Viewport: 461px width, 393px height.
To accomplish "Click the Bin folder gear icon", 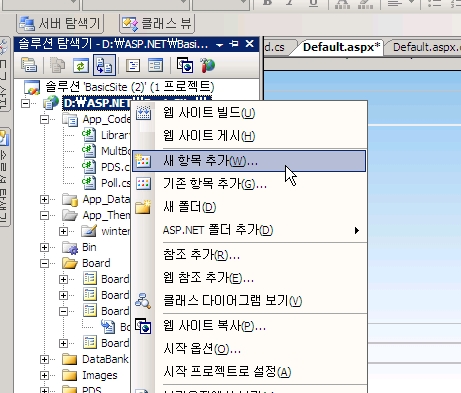I will [x=70, y=248].
